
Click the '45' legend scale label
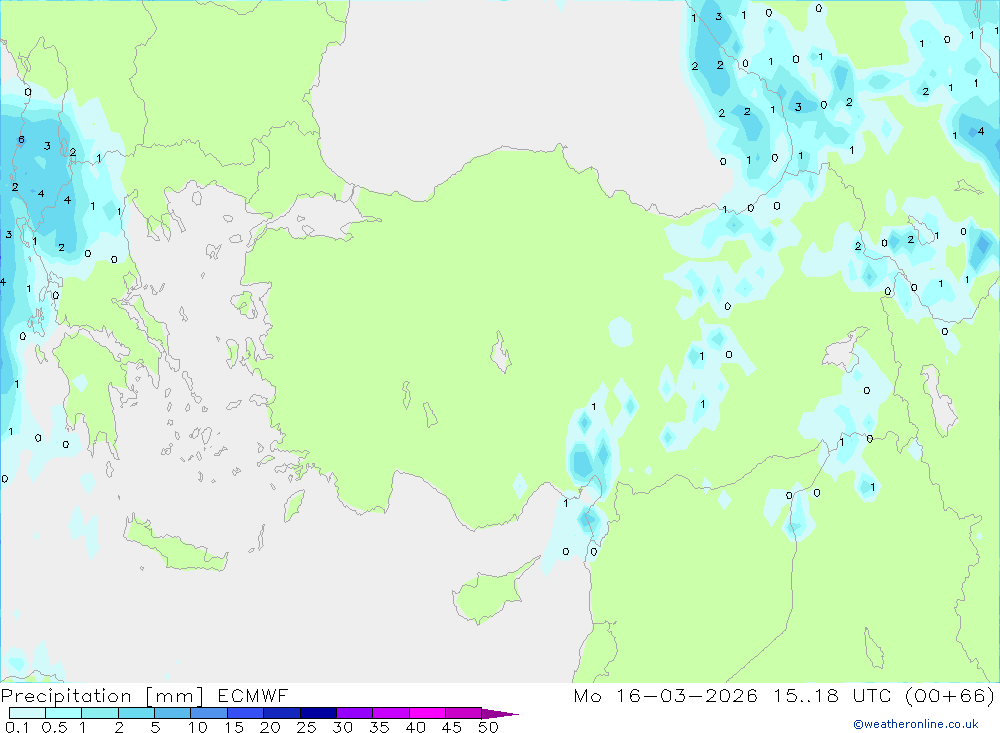(452, 727)
